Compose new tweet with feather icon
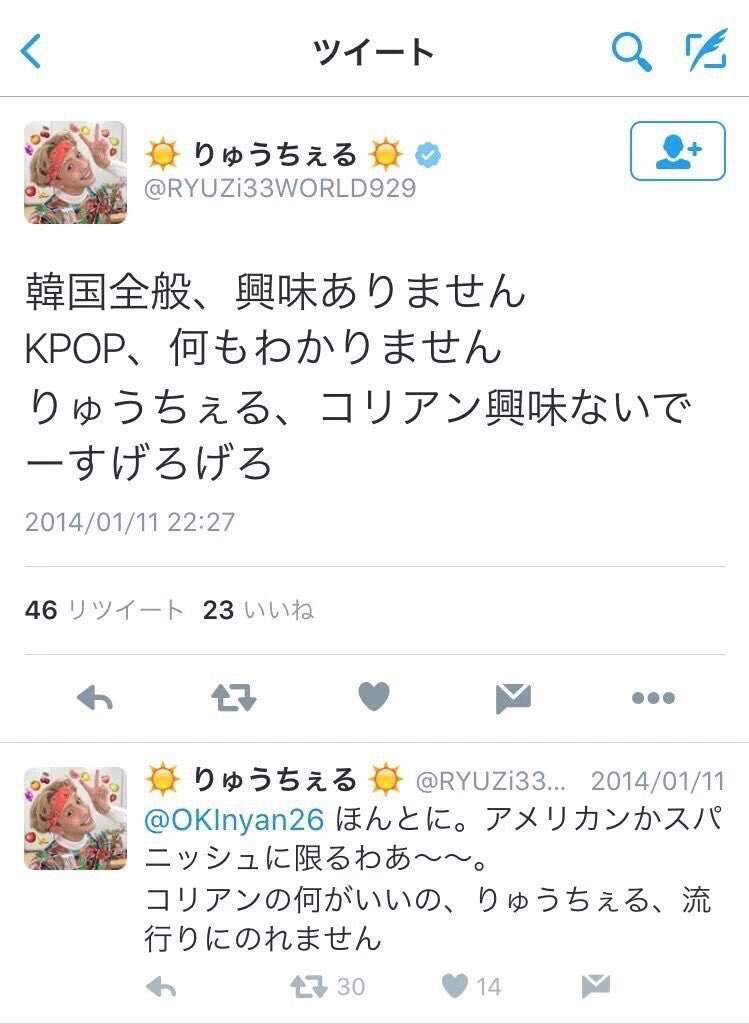 [706, 50]
